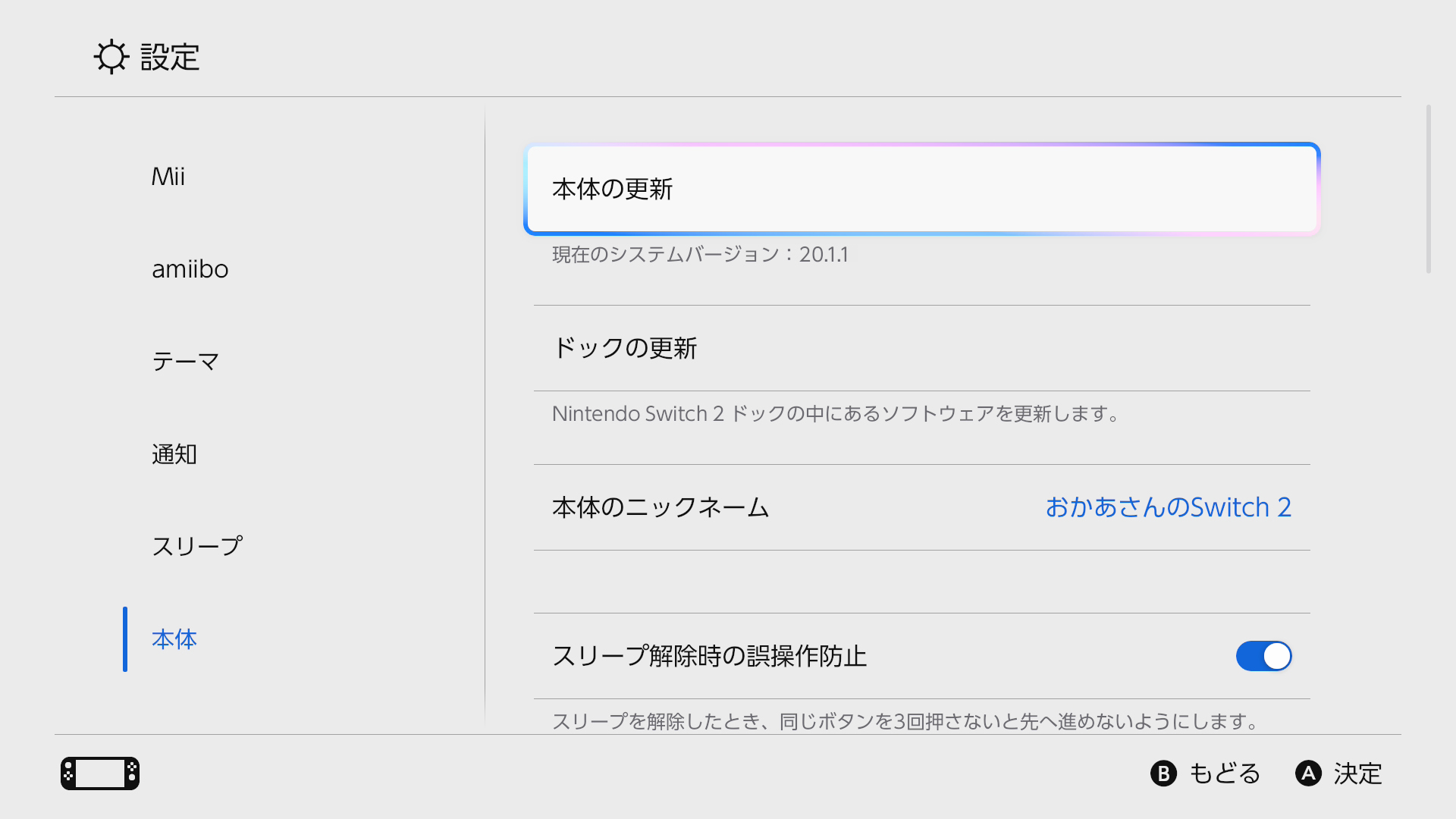The image size is (1456, 819).
Task: Start the 本体の更新 system update
Action: (x=921, y=189)
